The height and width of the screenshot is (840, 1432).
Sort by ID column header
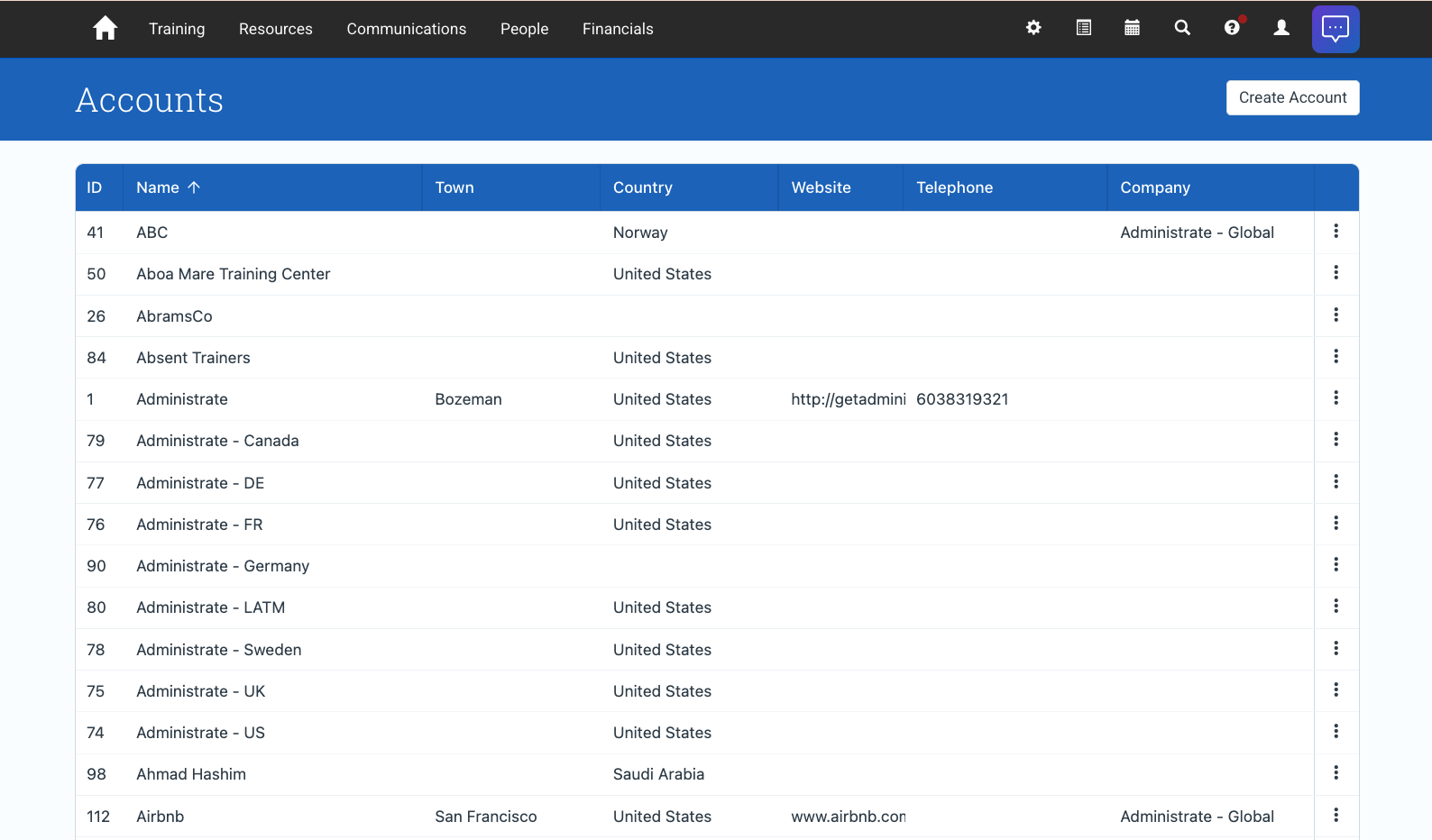coord(95,187)
